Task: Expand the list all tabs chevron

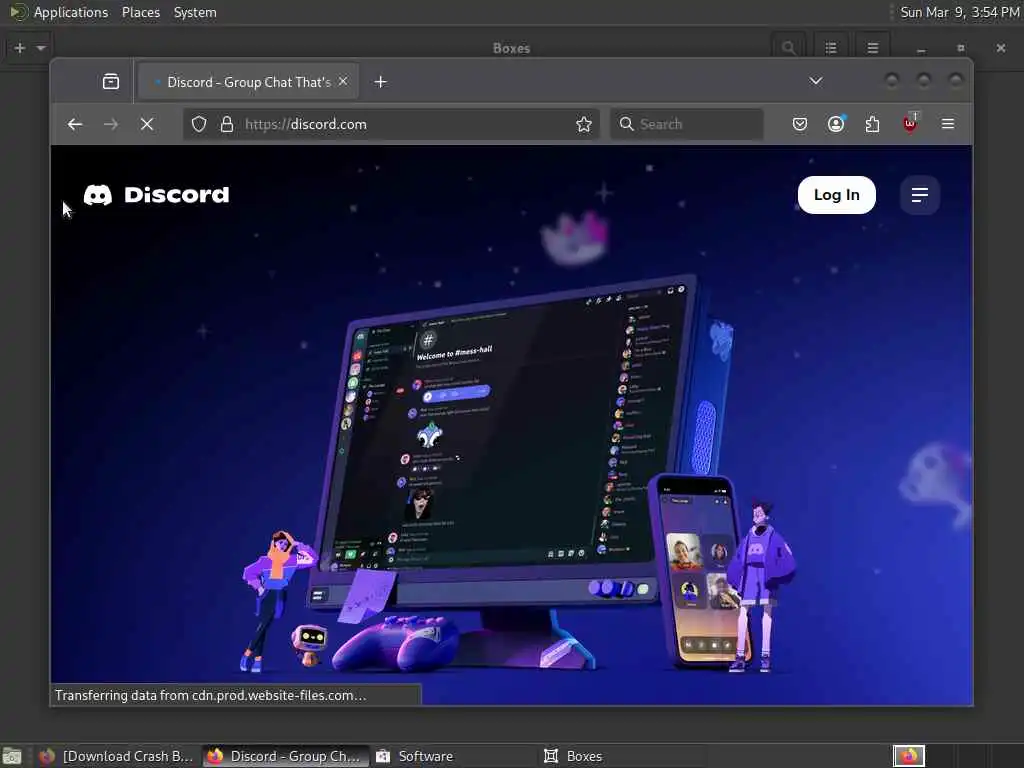Action: pyautogui.click(x=816, y=81)
